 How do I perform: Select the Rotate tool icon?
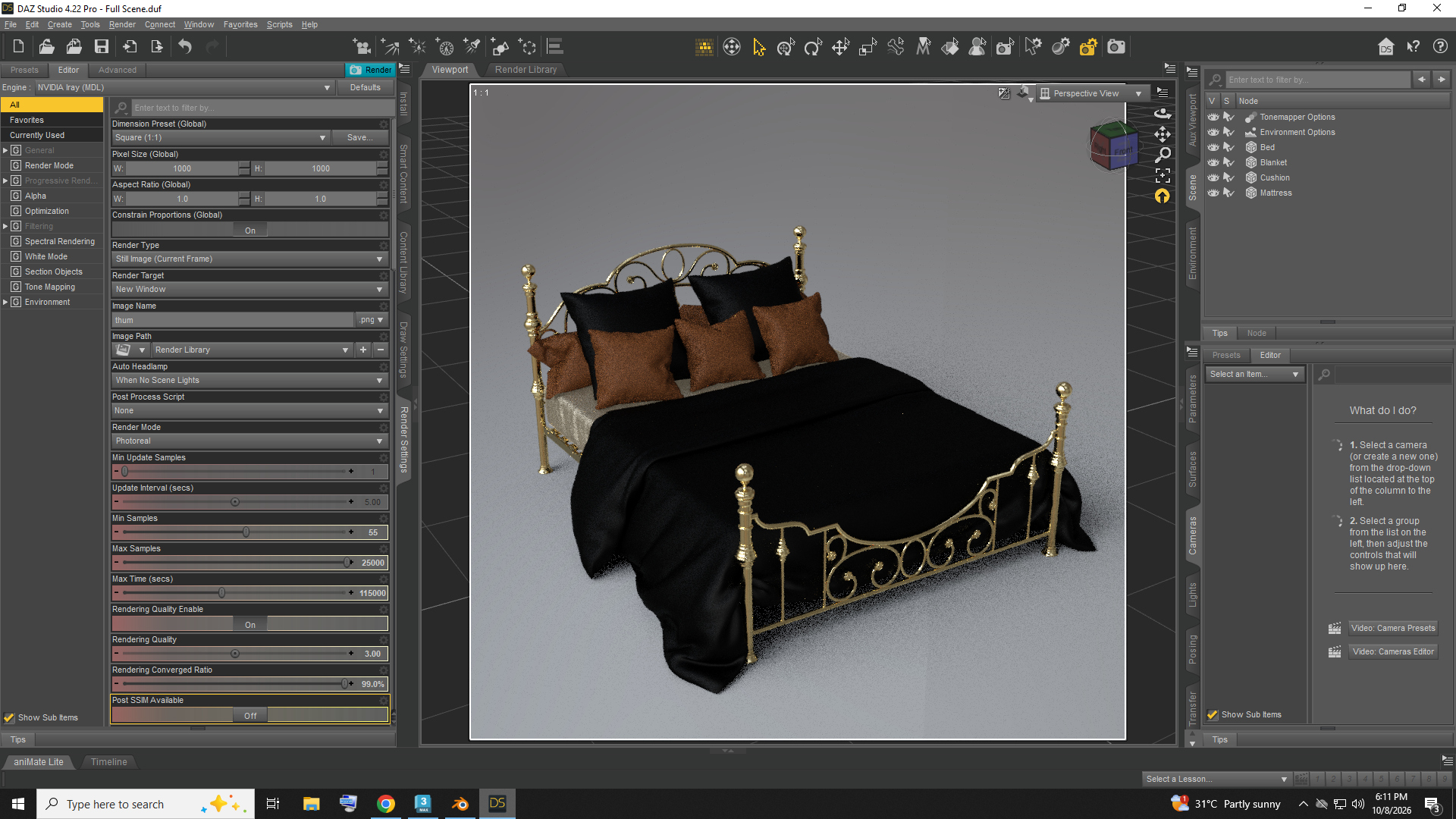coord(813,47)
